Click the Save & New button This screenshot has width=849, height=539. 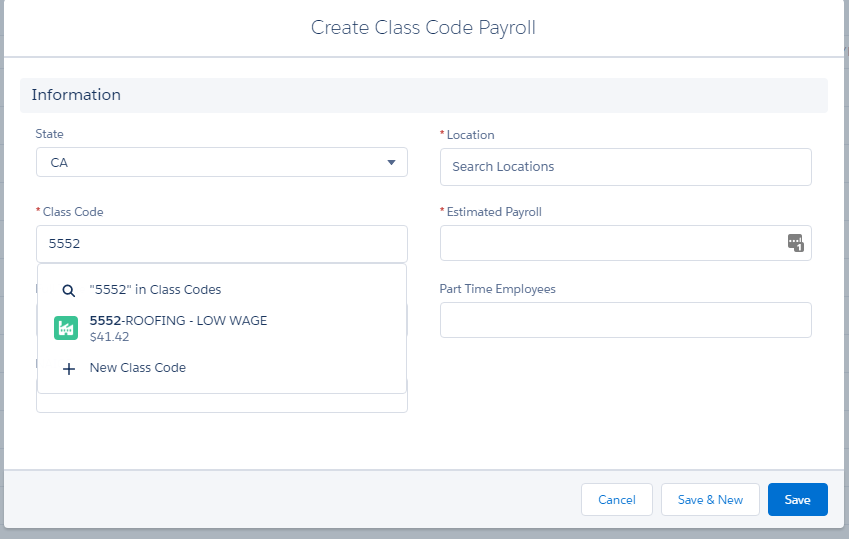710,500
